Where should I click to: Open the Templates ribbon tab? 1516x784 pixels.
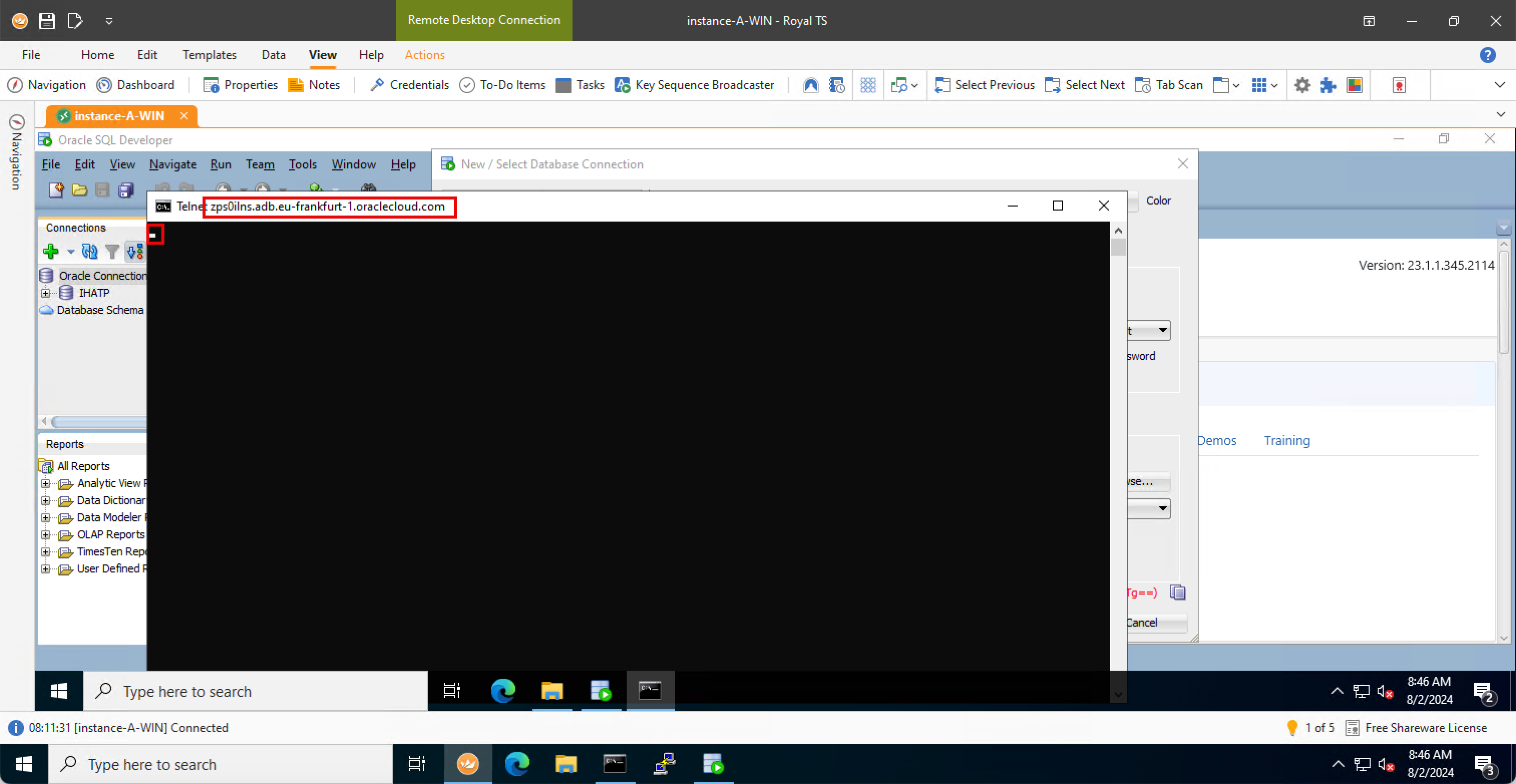click(209, 55)
